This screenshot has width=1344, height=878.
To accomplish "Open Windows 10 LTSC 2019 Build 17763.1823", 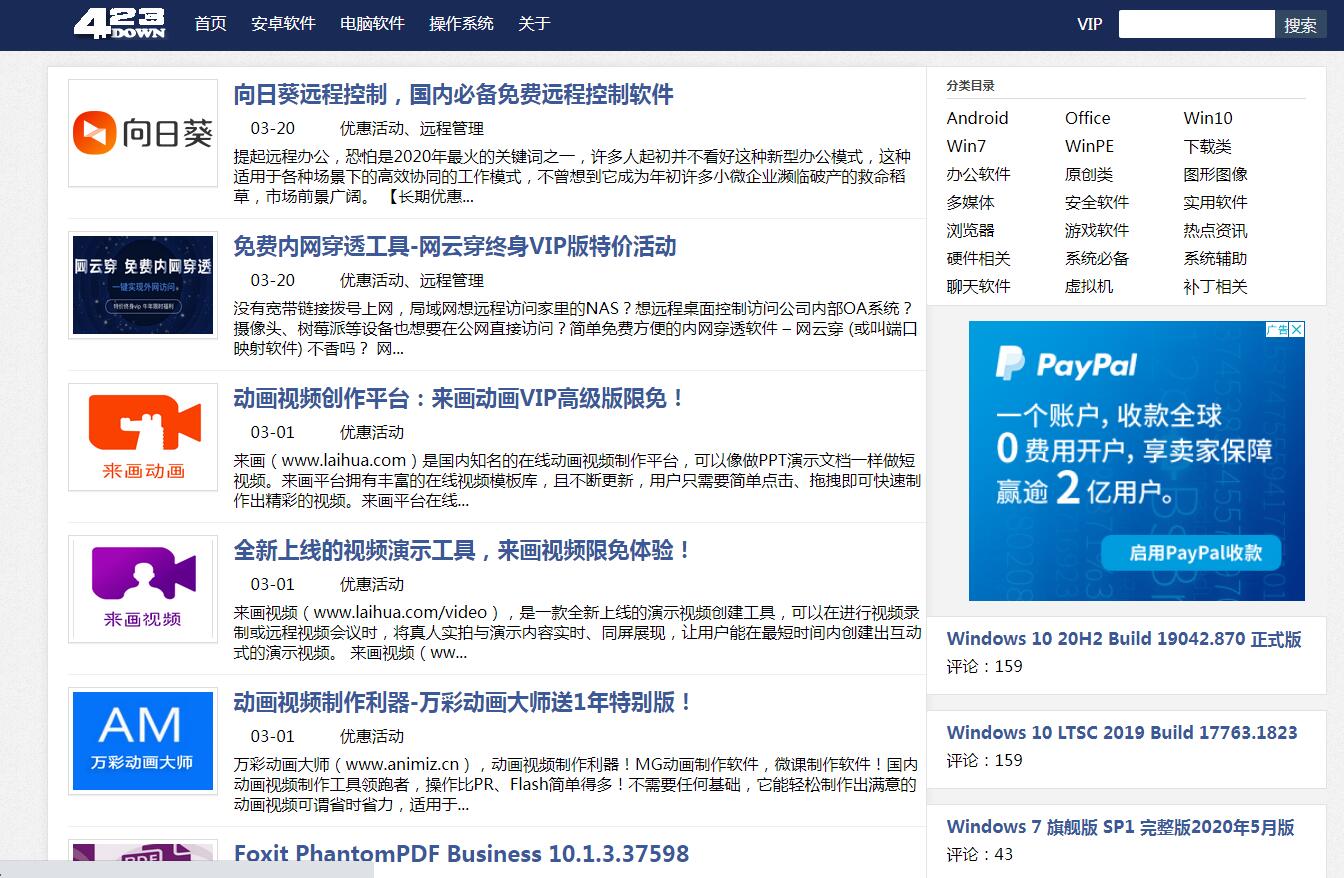I will [1122, 733].
